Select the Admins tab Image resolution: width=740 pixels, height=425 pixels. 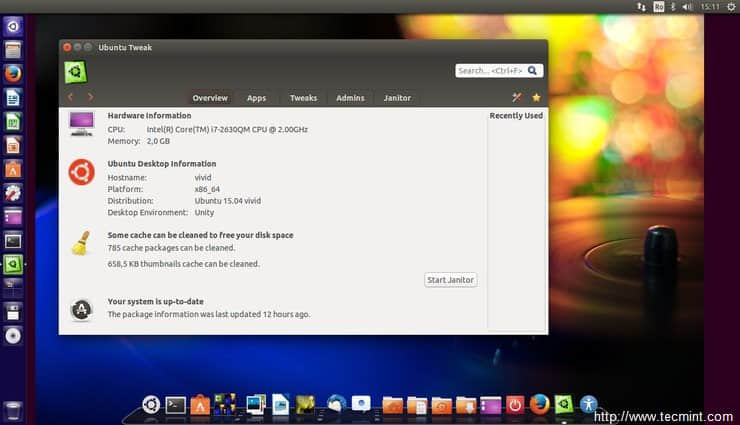click(x=350, y=98)
